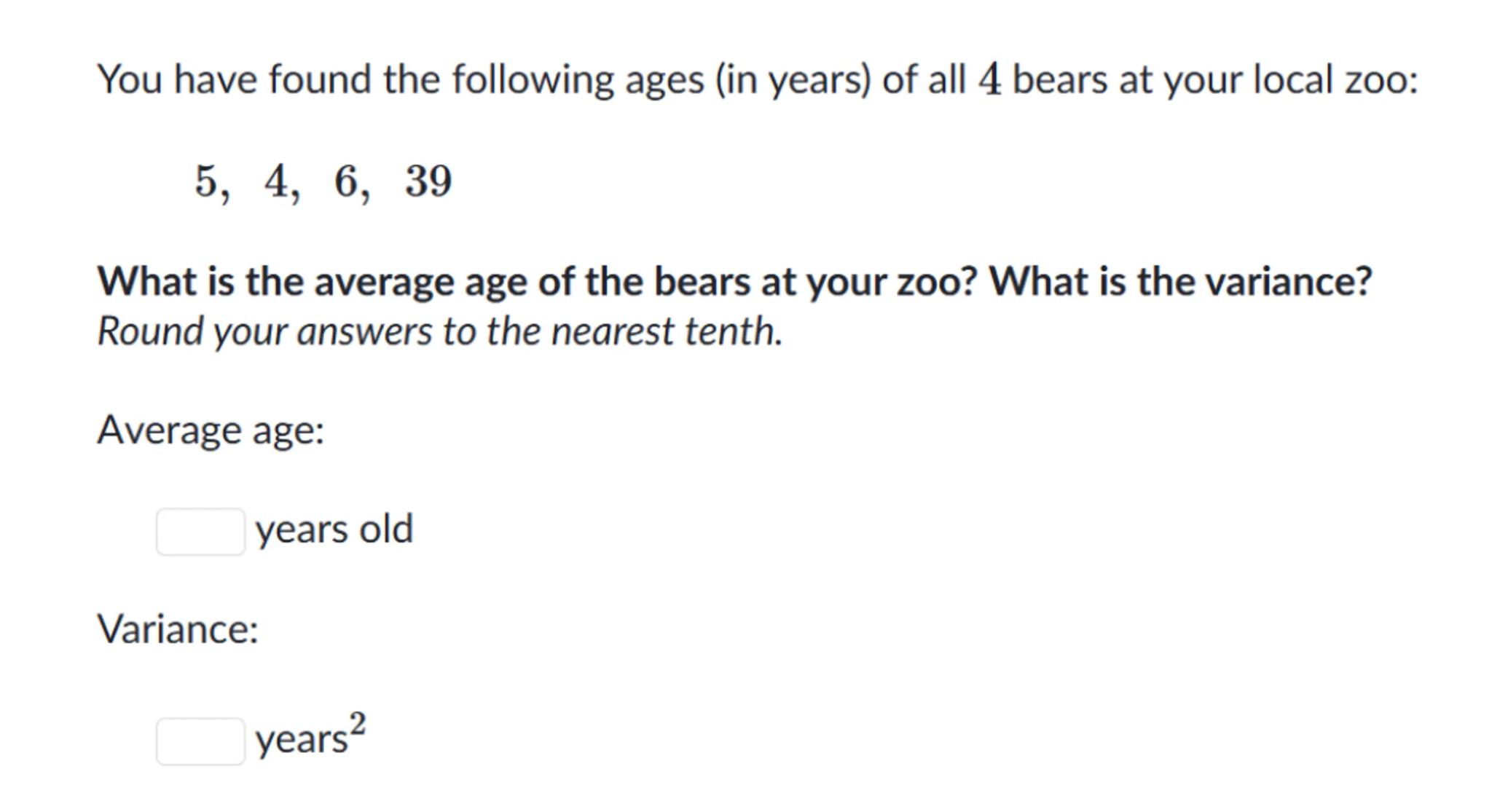The width and height of the screenshot is (1492, 812).
Task: Click the number 6 in the data list
Action: [x=347, y=181]
